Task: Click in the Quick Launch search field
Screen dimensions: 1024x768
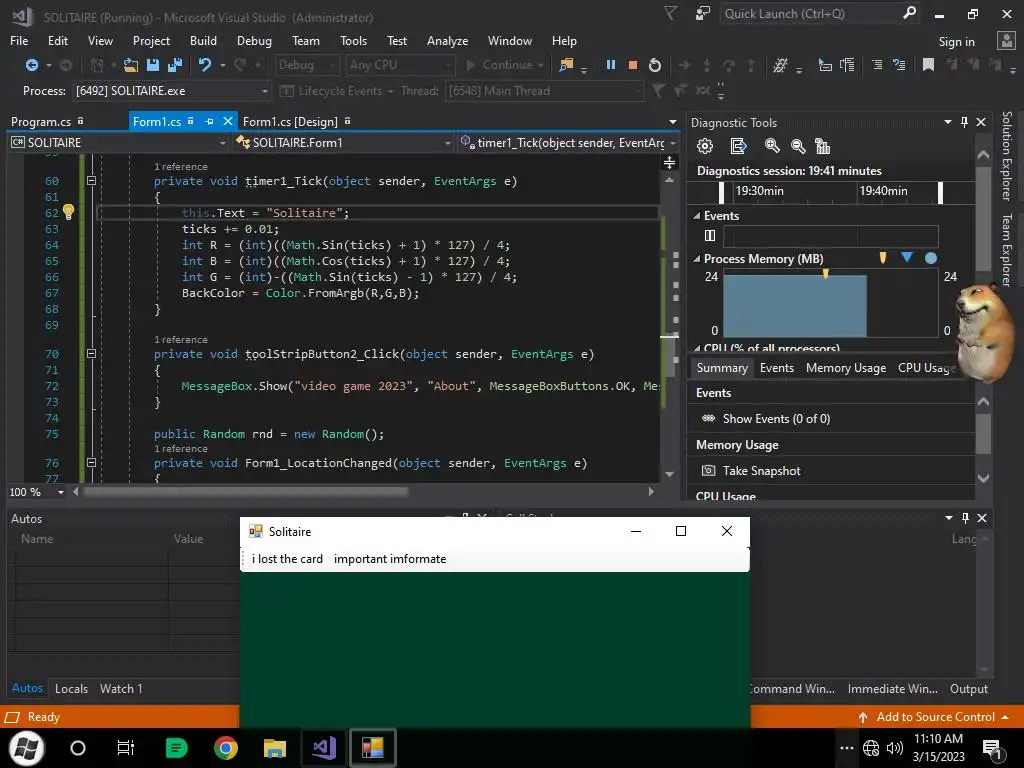Action: 810,13
